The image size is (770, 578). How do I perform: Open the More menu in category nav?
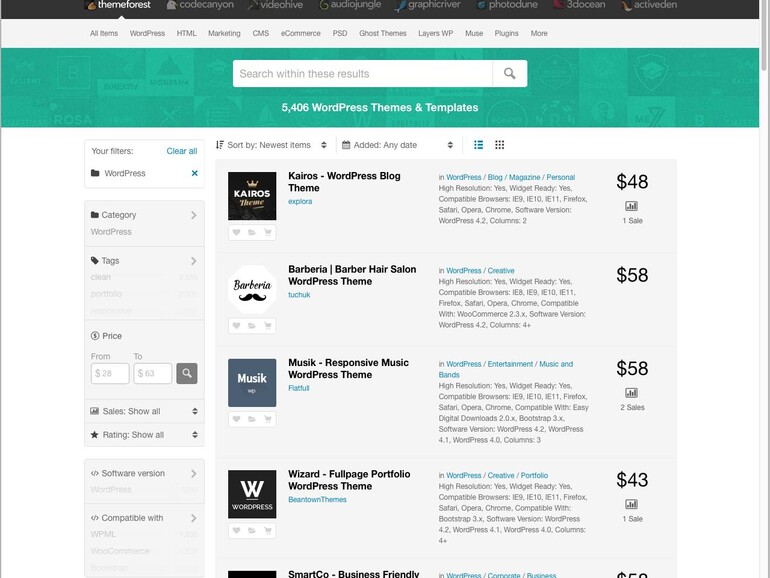pyautogui.click(x=539, y=33)
